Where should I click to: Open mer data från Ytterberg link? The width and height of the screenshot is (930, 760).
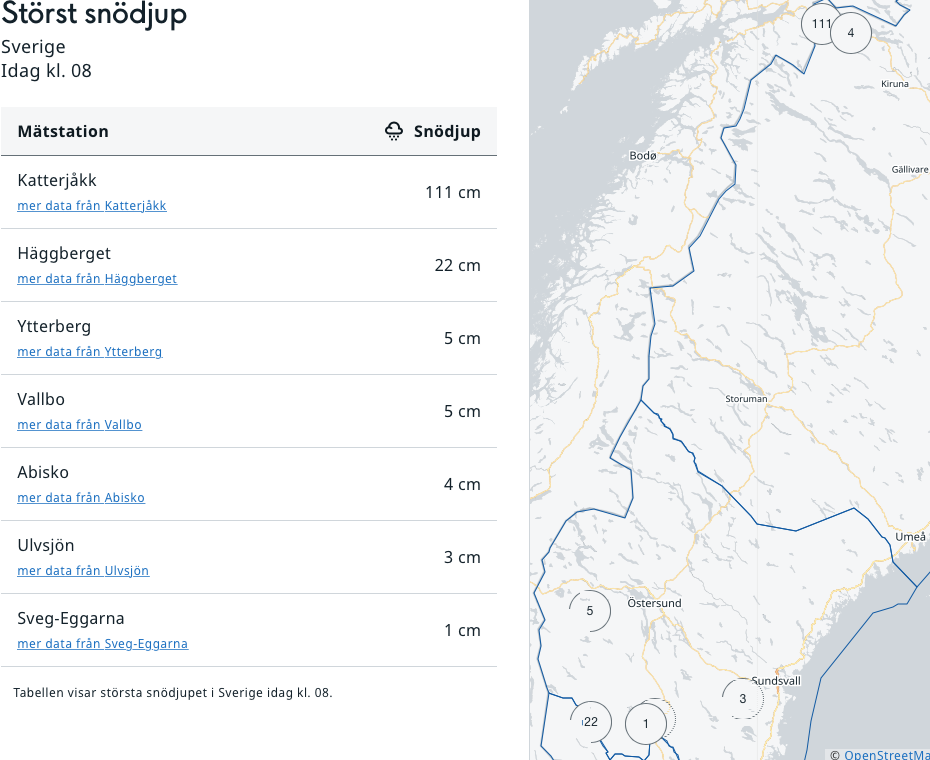pyautogui.click(x=90, y=352)
